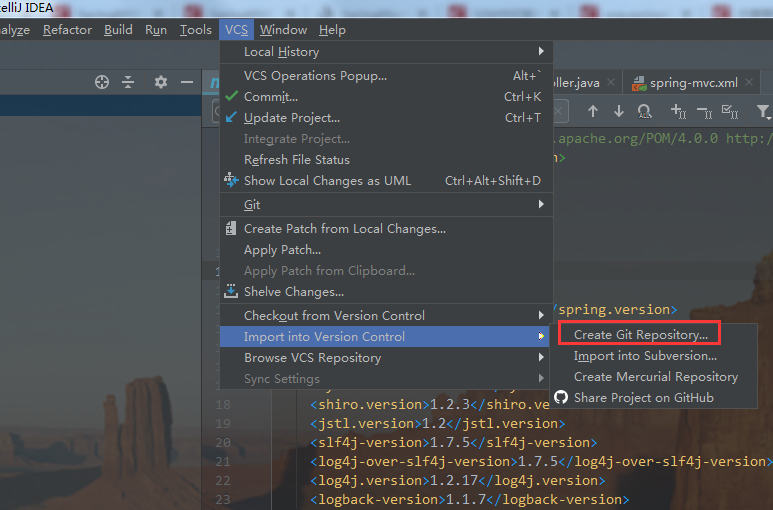Choose VCS Operations Popup...
This screenshot has width=773, height=510.
tap(386, 75)
